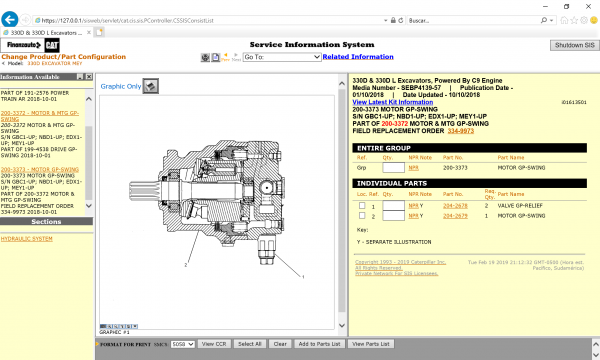Close the 330D & 330D L Excavators tab
Viewport: 600px width, 360px height.
click(x=89, y=33)
